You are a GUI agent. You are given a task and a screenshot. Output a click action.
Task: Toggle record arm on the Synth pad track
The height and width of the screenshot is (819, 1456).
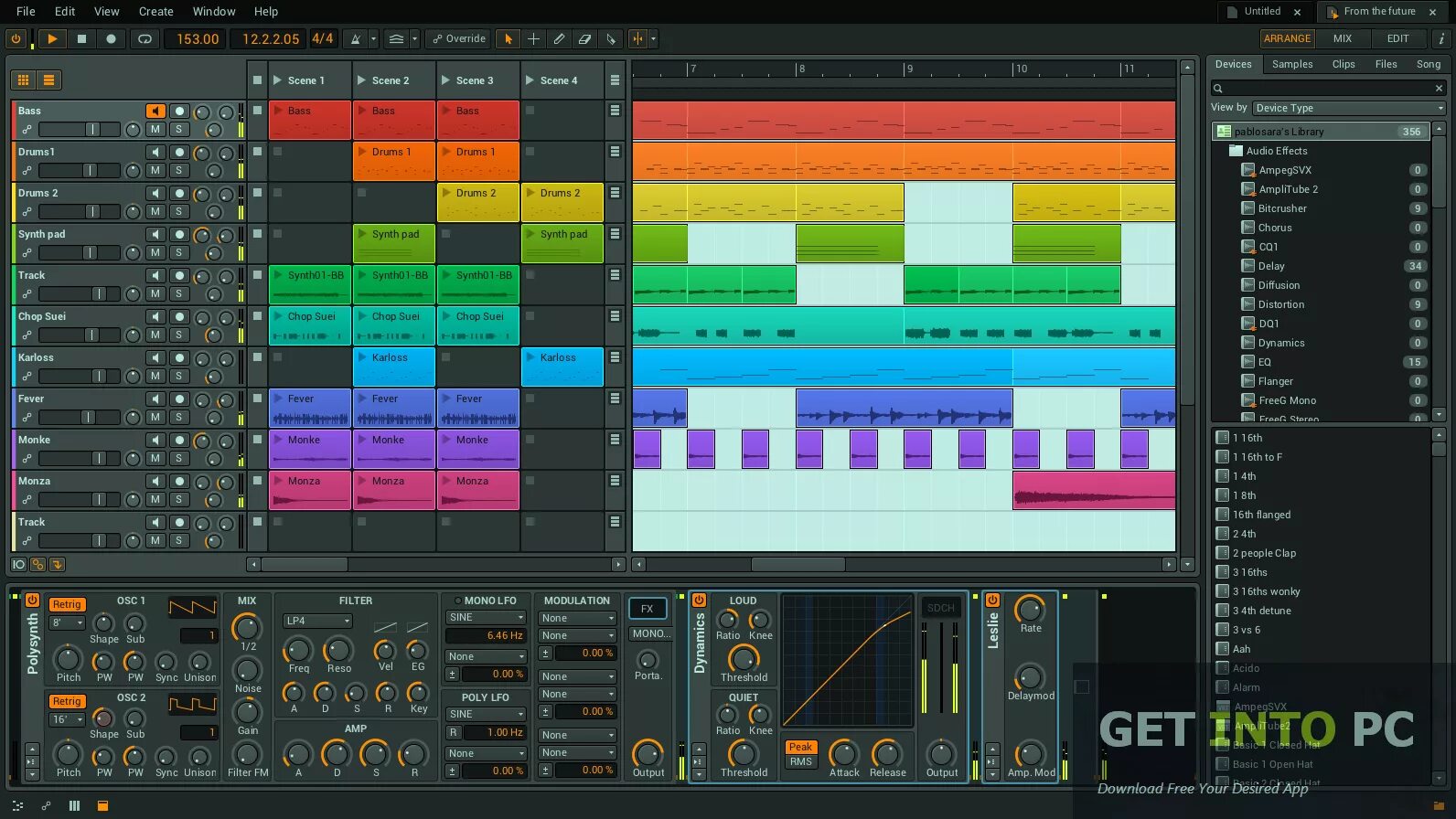(x=179, y=235)
